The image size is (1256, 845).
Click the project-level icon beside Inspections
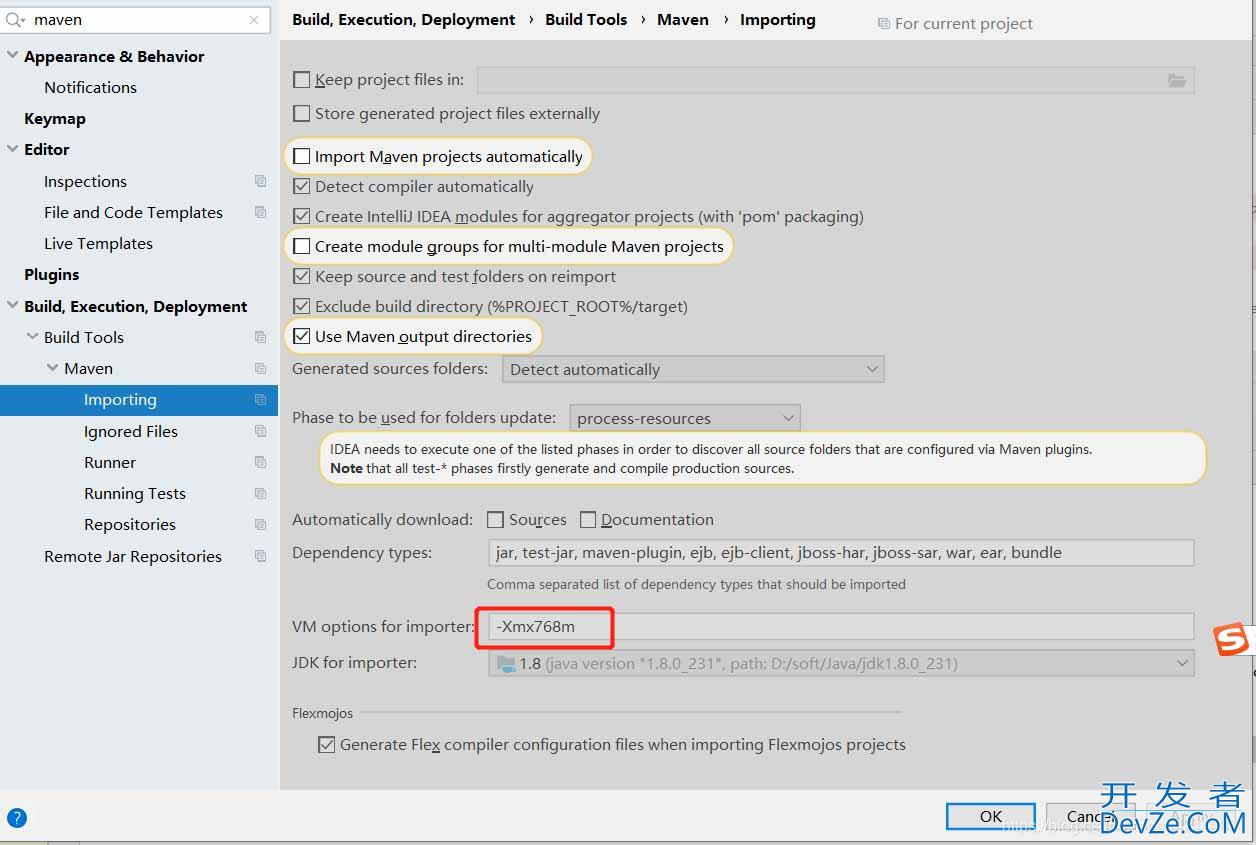260,181
